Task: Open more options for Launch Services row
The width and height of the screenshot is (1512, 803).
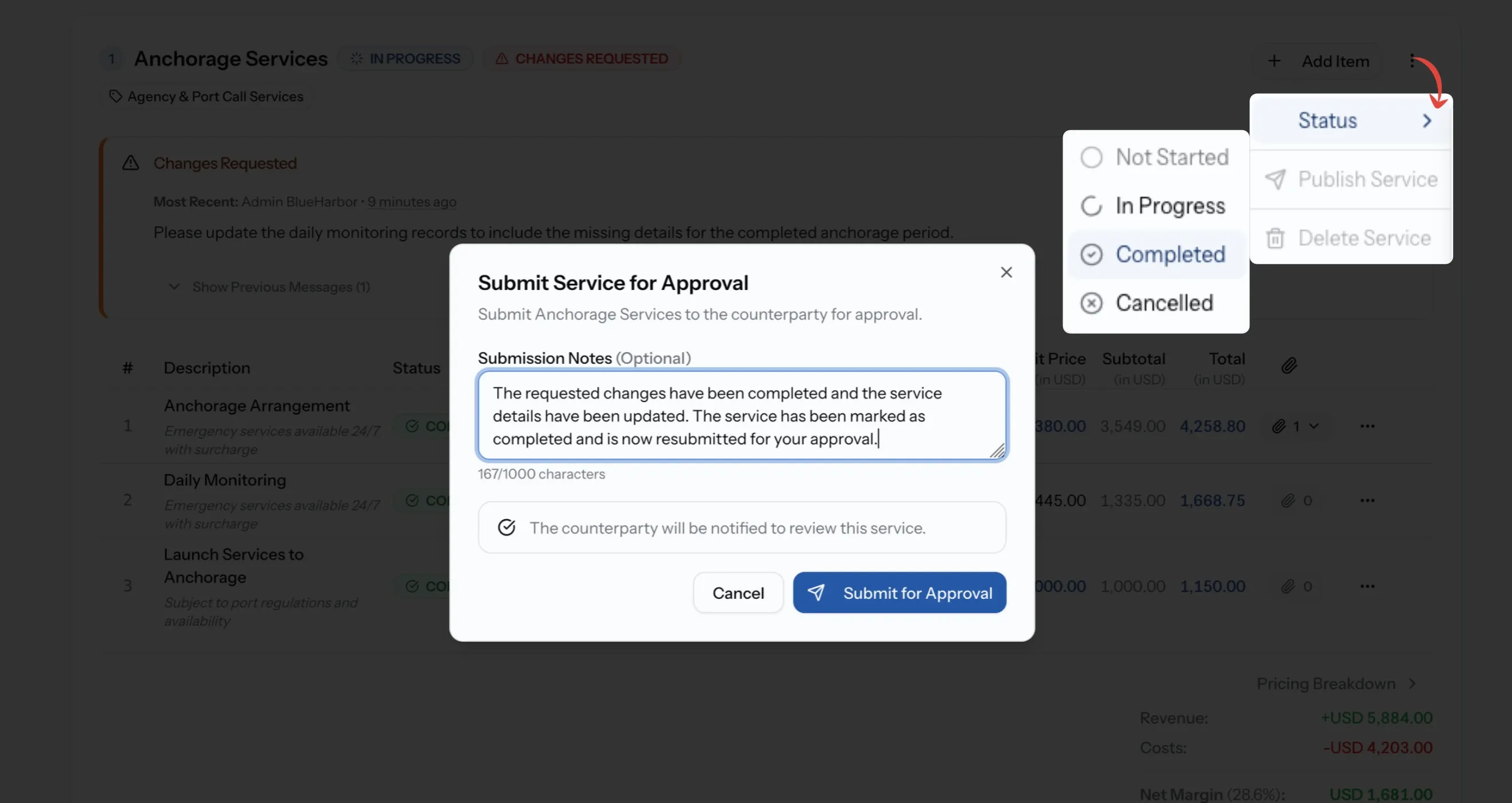Action: 1367,586
